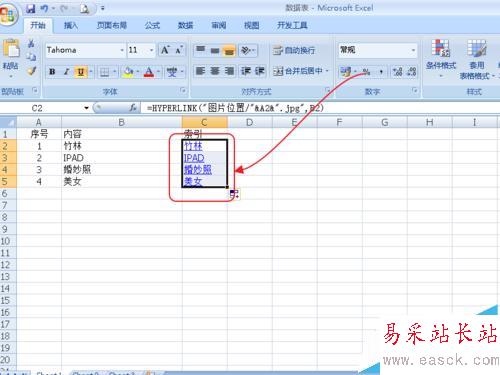500x375 pixels.
Task: Click the select-all corner button
Action: (x=8, y=123)
